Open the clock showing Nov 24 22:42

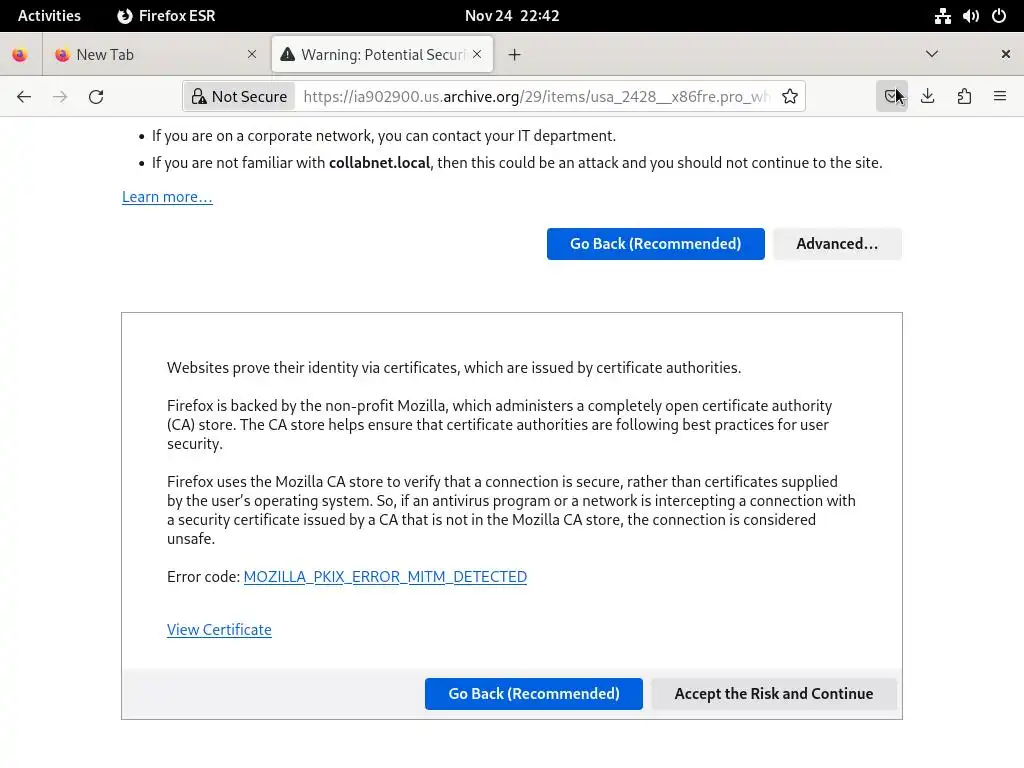tap(512, 16)
